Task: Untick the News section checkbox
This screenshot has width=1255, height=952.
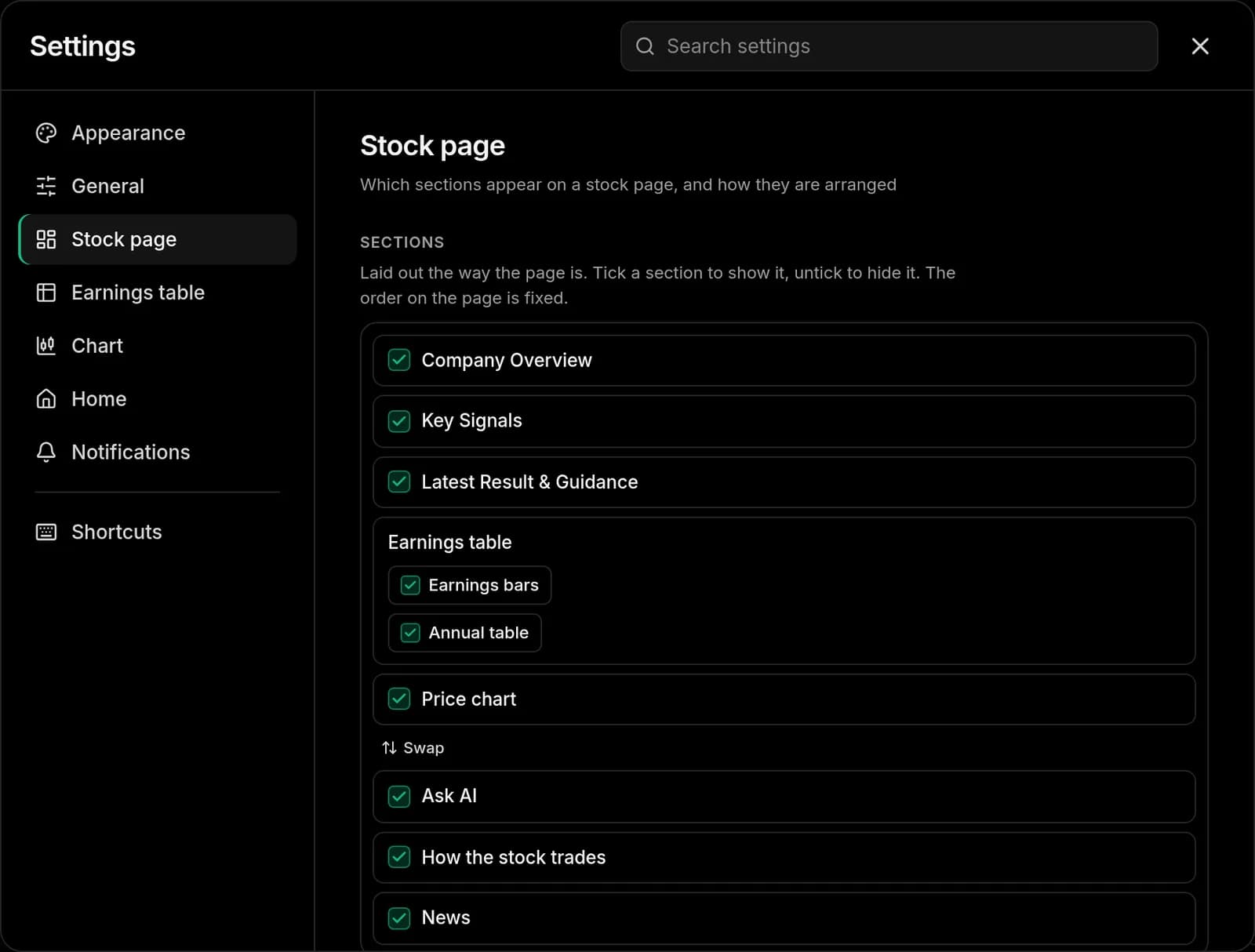Action: (x=399, y=918)
